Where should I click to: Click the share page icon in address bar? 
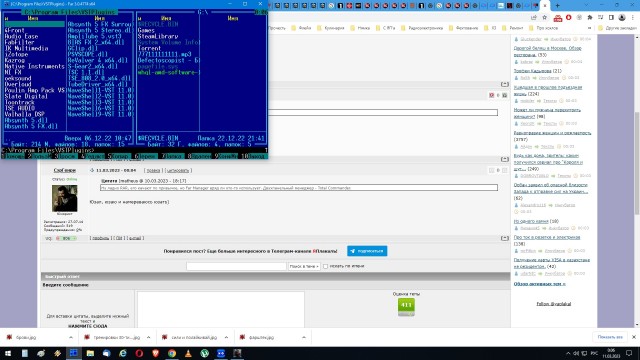click(533, 18)
